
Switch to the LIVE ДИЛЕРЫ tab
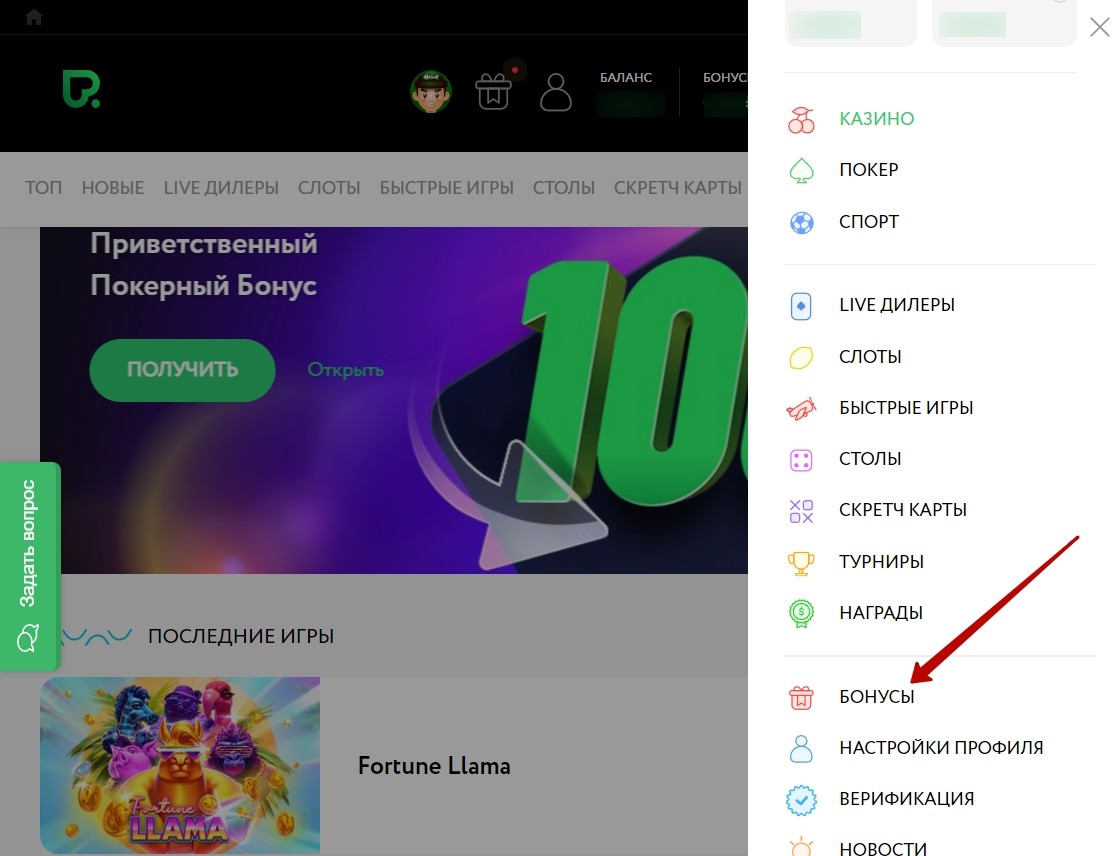coord(221,187)
